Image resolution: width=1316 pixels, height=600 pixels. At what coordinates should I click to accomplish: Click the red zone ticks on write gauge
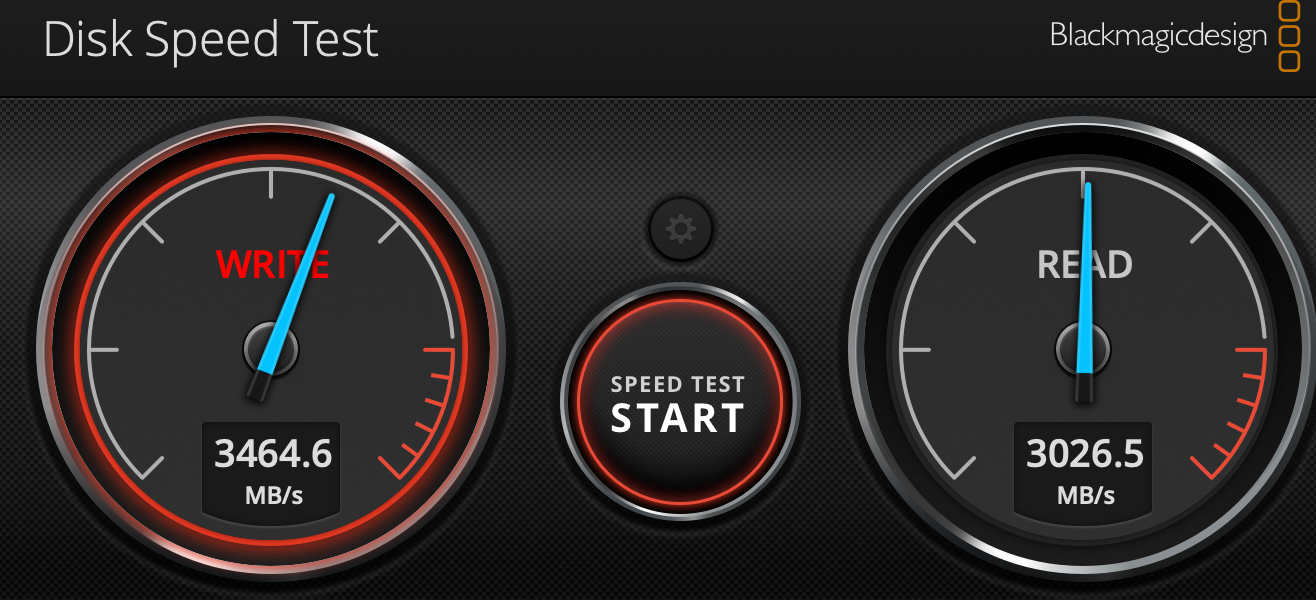[x=425, y=410]
